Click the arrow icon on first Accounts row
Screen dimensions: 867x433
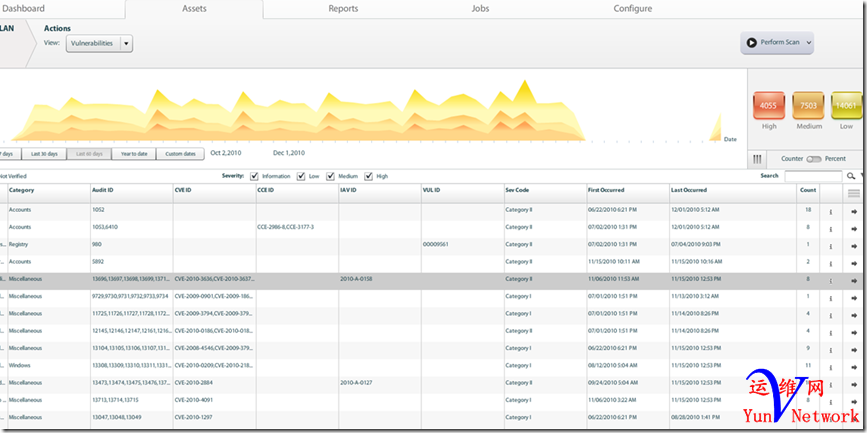(x=854, y=211)
